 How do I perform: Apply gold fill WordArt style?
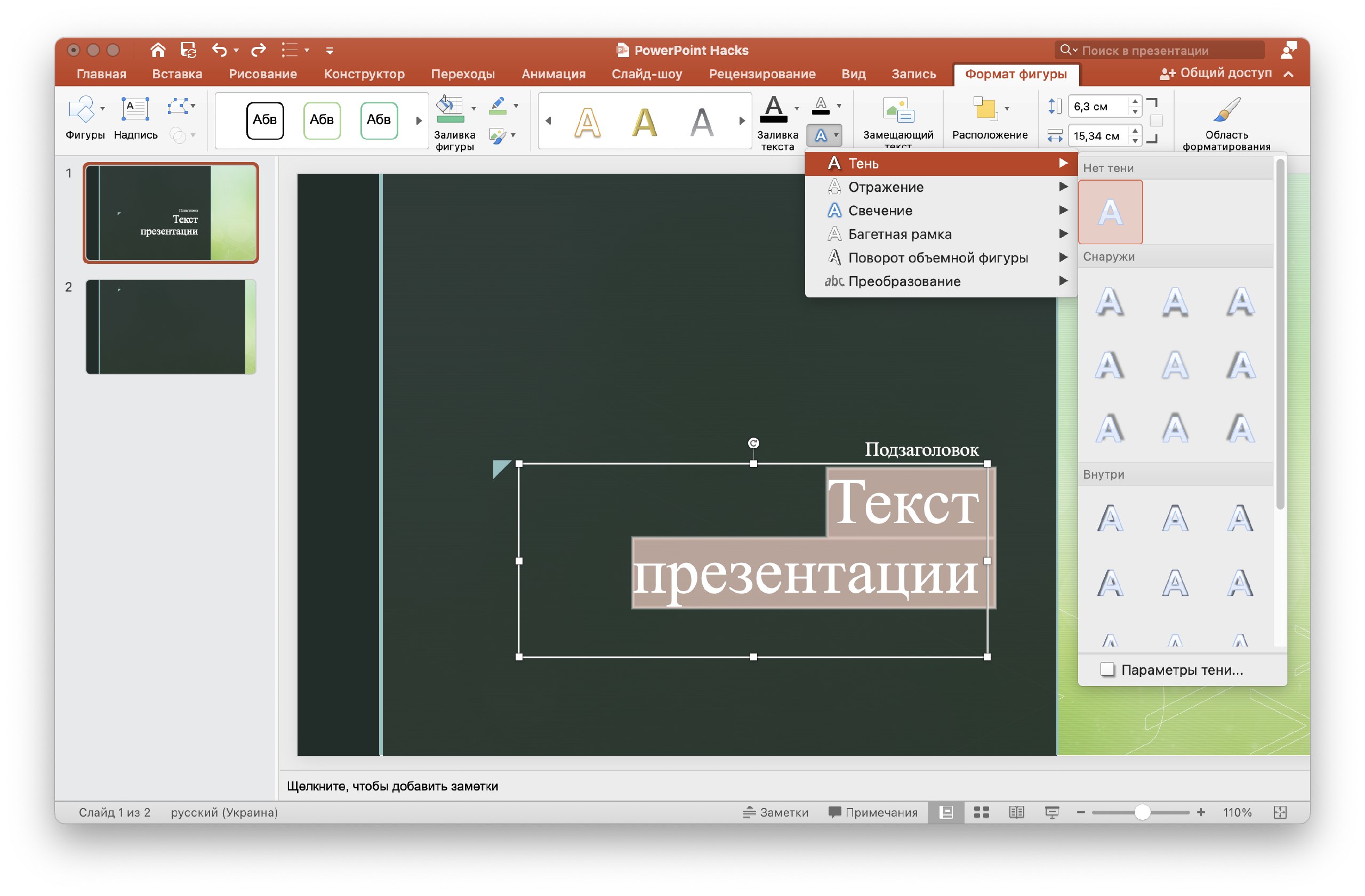[645, 122]
